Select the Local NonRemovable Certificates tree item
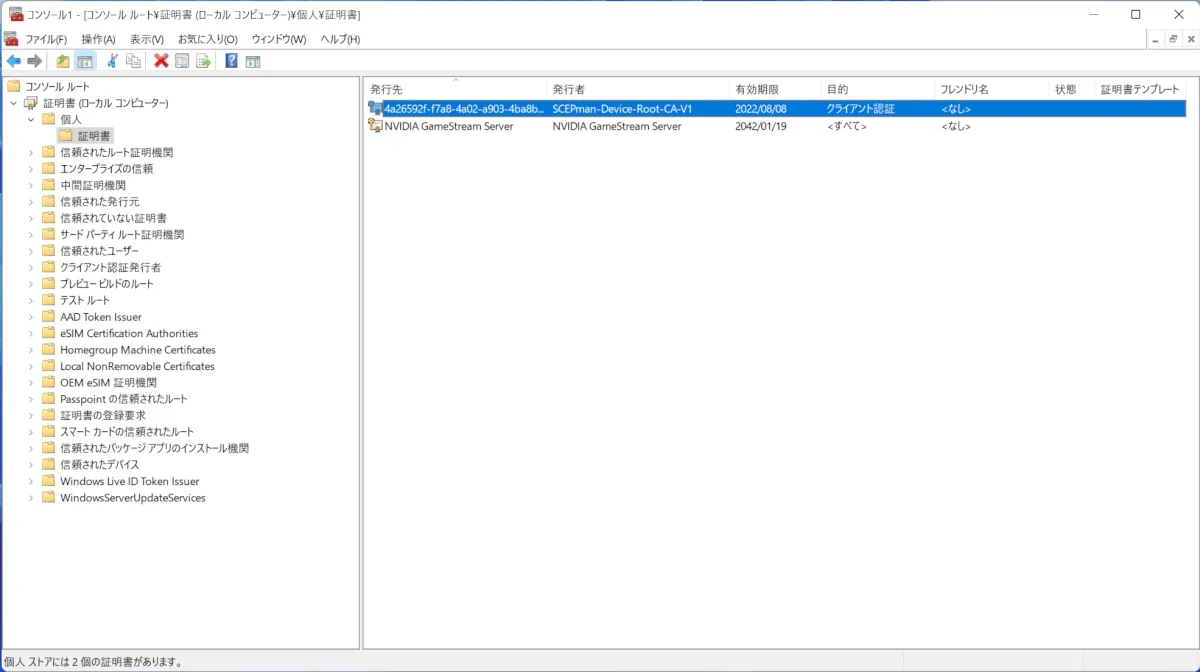 pyautogui.click(x=137, y=367)
